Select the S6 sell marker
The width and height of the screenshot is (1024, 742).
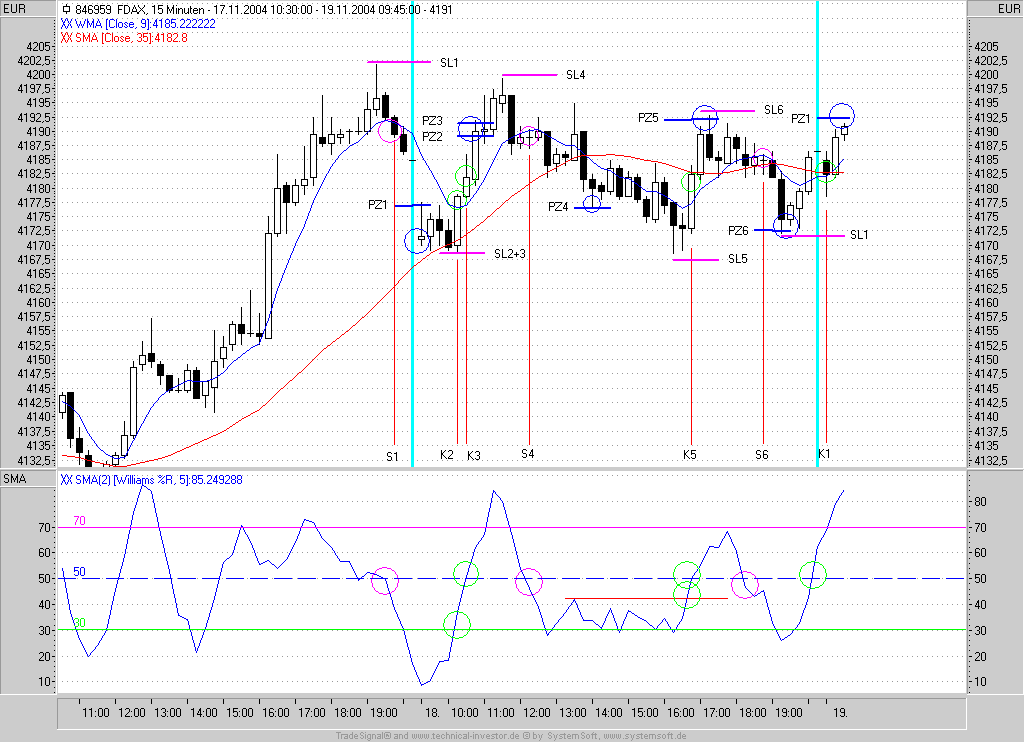point(762,455)
